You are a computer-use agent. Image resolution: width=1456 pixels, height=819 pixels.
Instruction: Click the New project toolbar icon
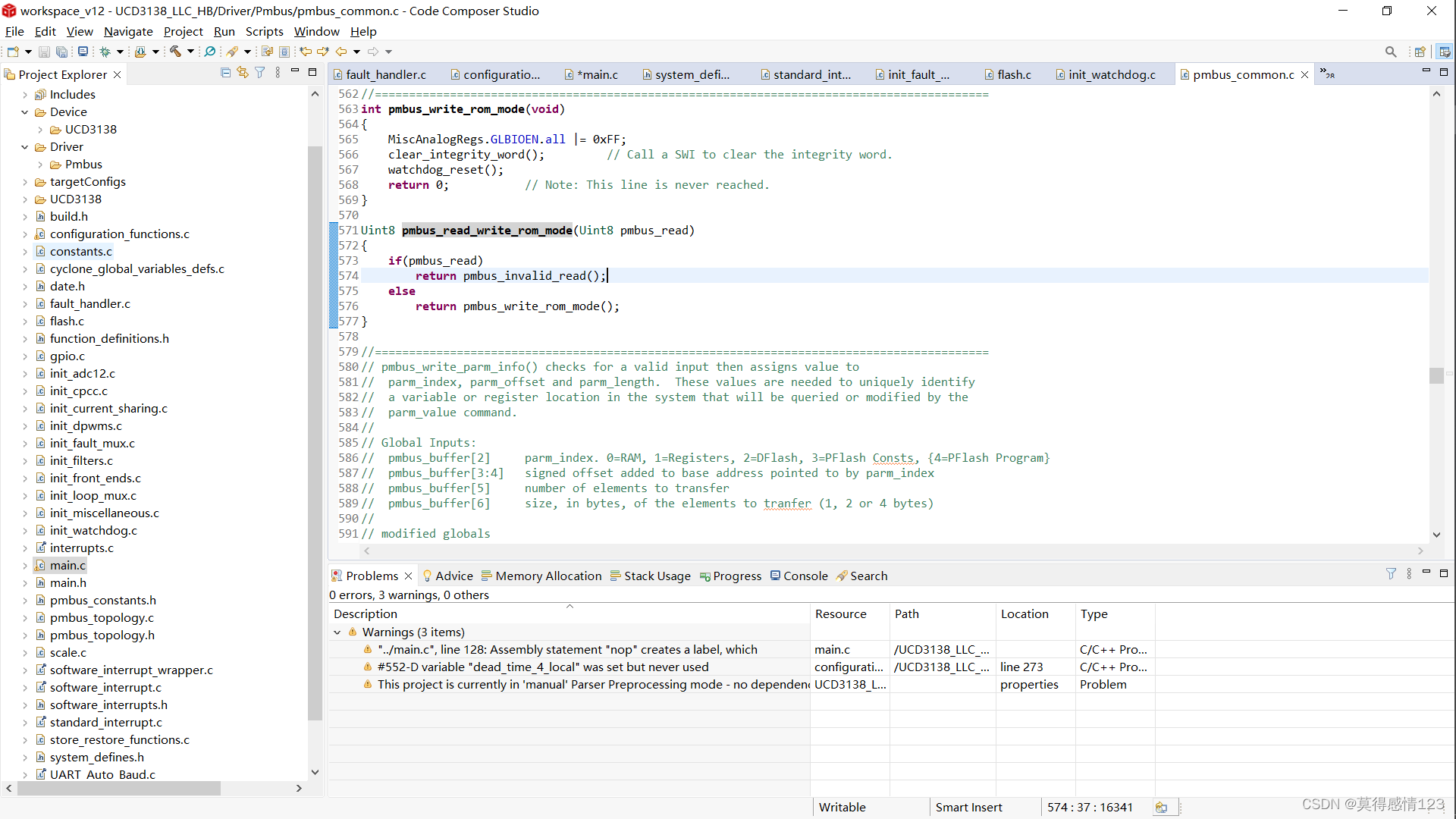(x=13, y=52)
